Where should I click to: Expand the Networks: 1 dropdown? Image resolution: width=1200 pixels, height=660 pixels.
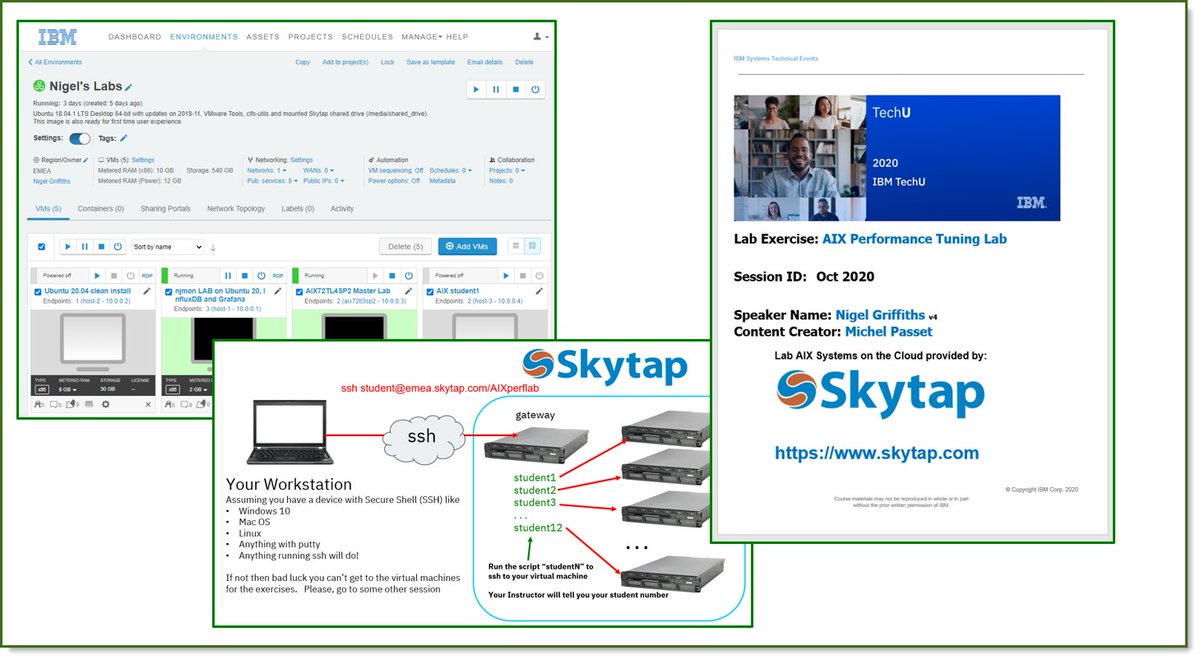266,170
